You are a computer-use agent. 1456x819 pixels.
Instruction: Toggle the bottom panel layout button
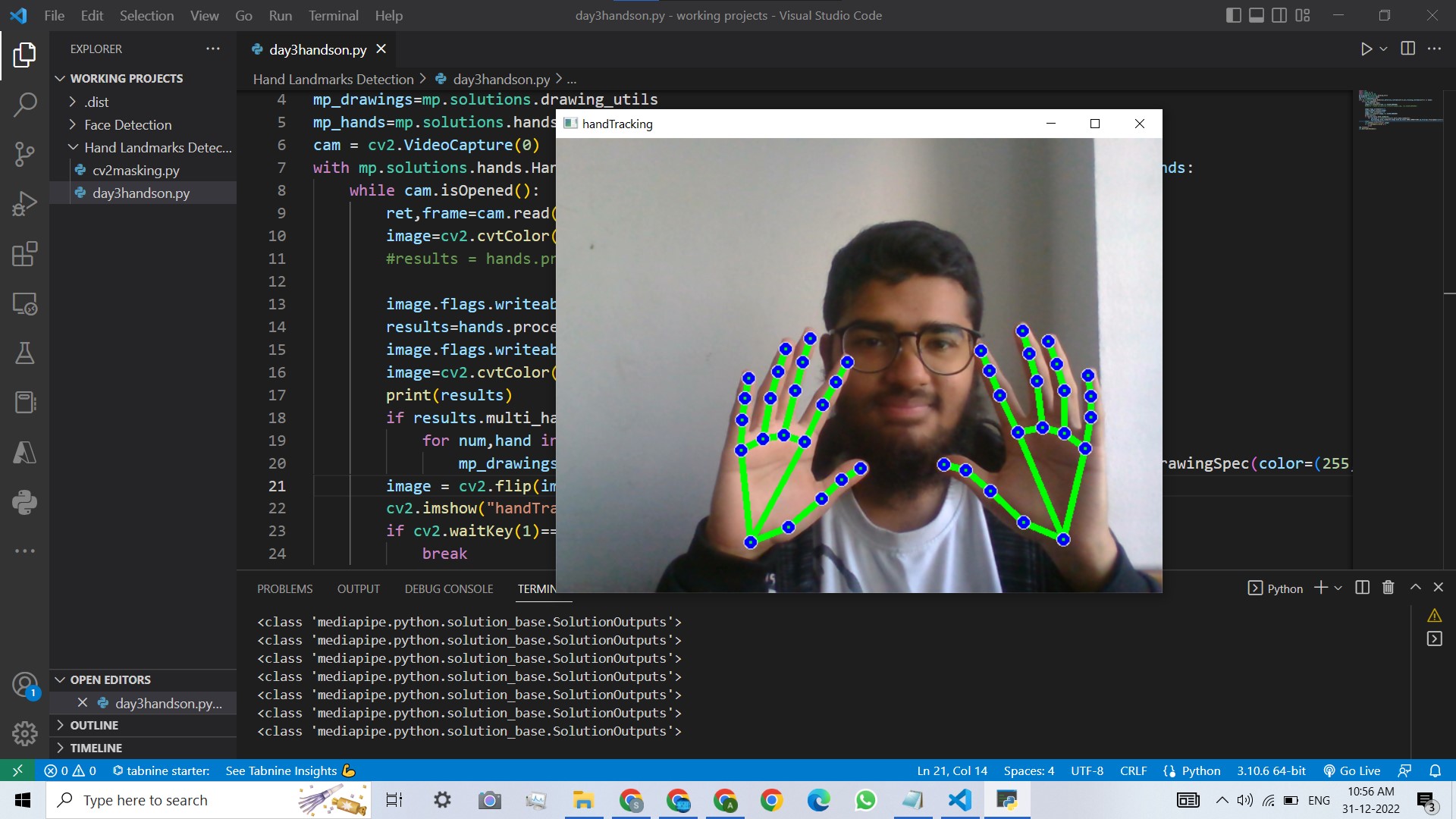click(x=1257, y=15)
